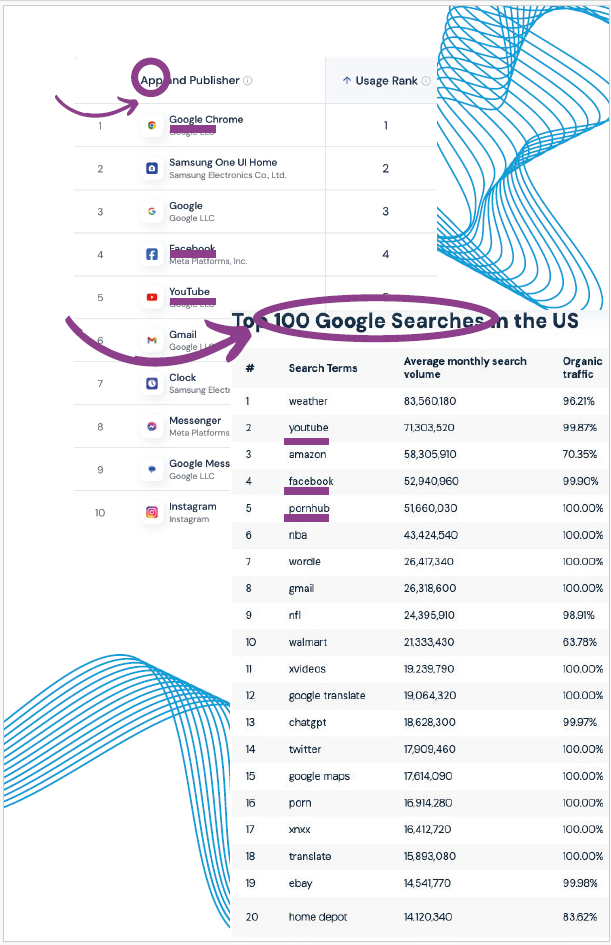Open the "weather" search term
The height and width of the screenshot is (945, 611).
(x=308, y=401)
